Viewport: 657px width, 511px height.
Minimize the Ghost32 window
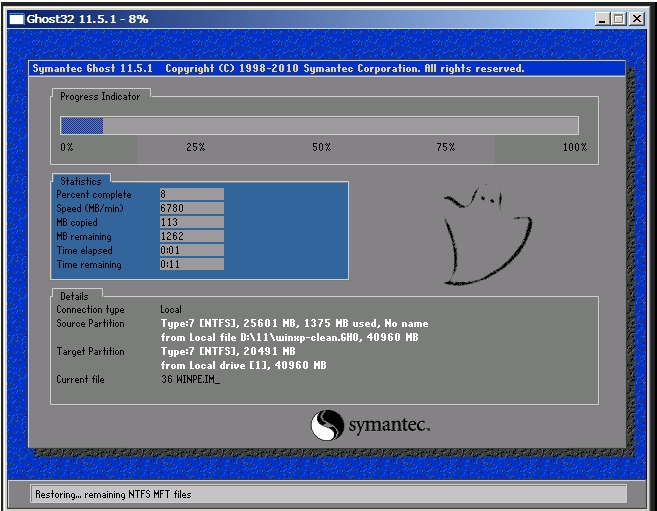click(x=602, y=19)
